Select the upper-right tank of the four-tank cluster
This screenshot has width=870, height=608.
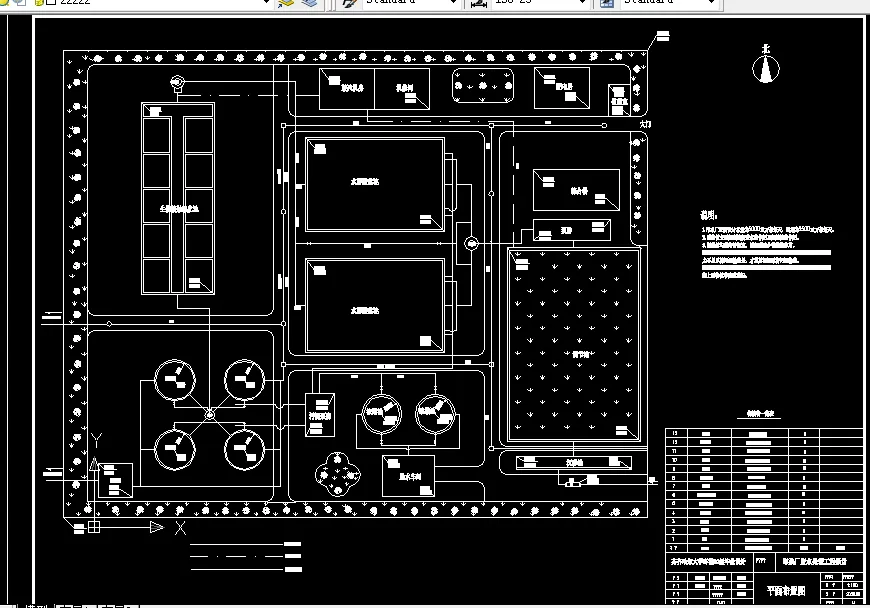tap(245, 380)
